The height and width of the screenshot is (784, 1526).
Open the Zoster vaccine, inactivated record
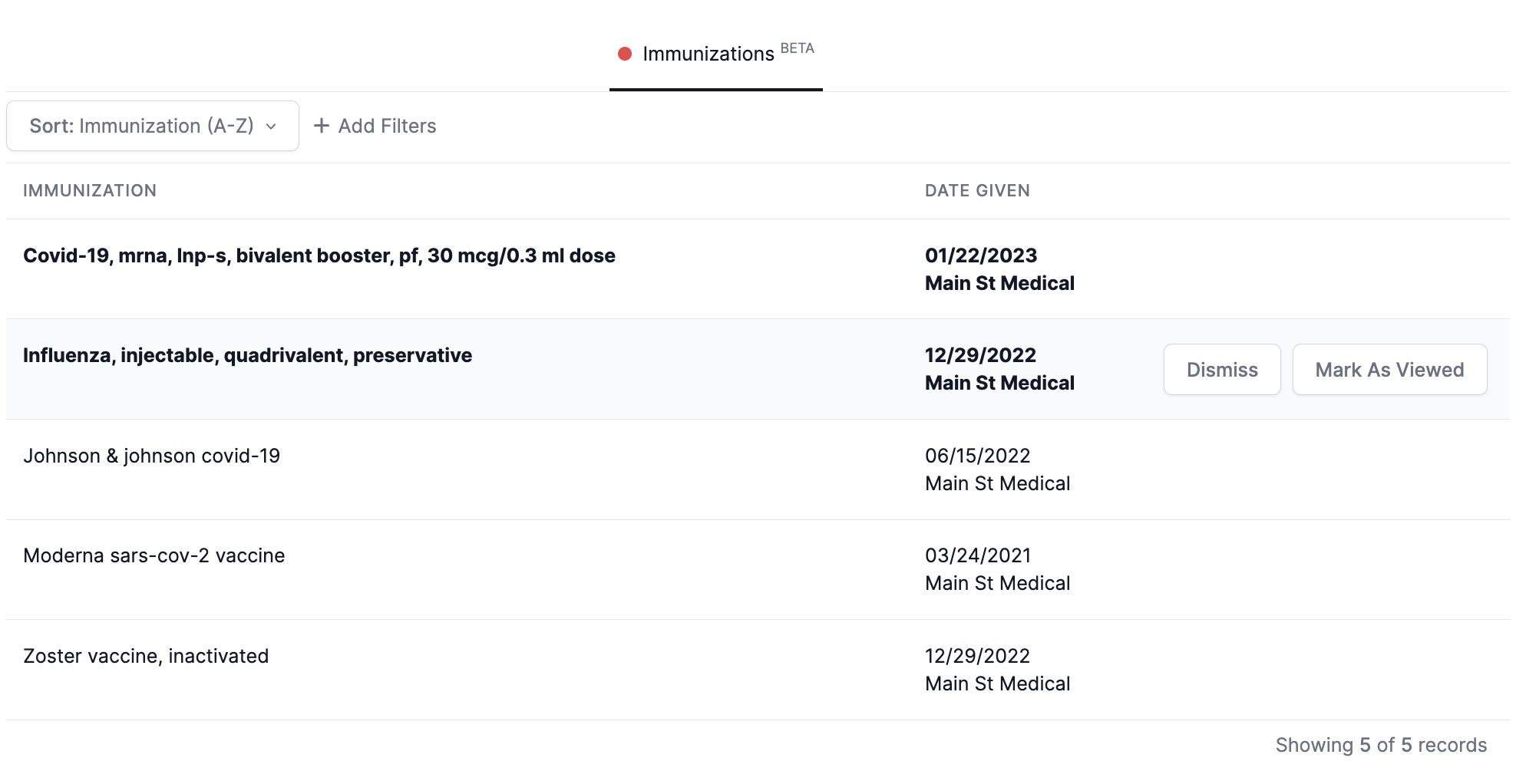click(x=146, y=656)
